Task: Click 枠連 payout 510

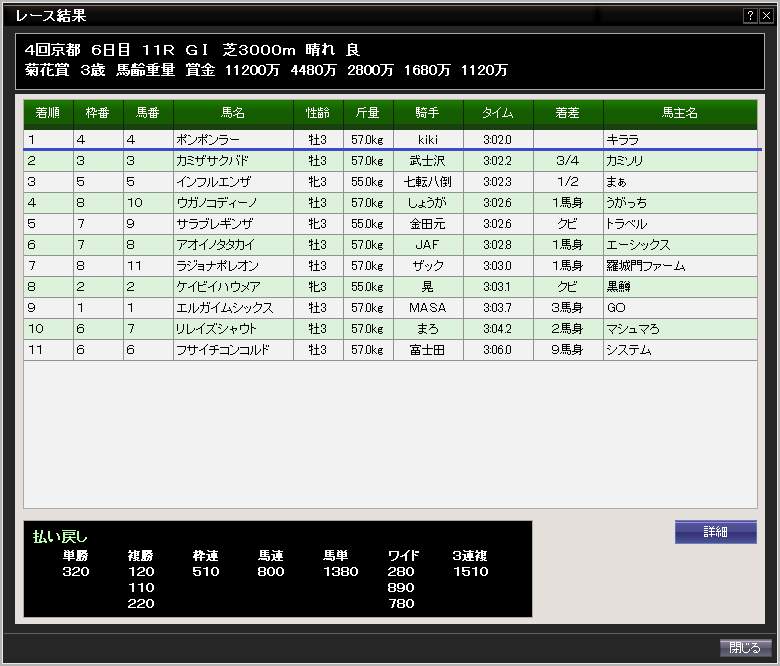Action: (206, 571)
